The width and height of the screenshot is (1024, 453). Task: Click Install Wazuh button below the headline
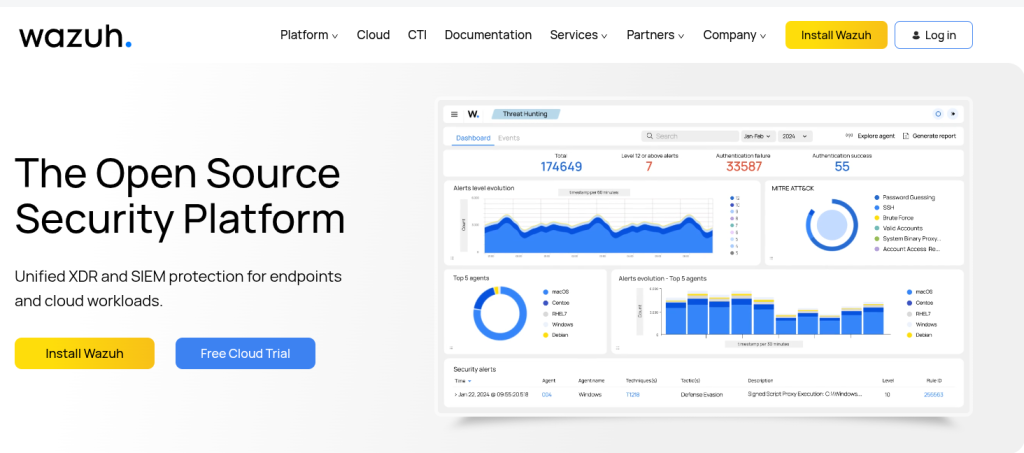[84, 353]
